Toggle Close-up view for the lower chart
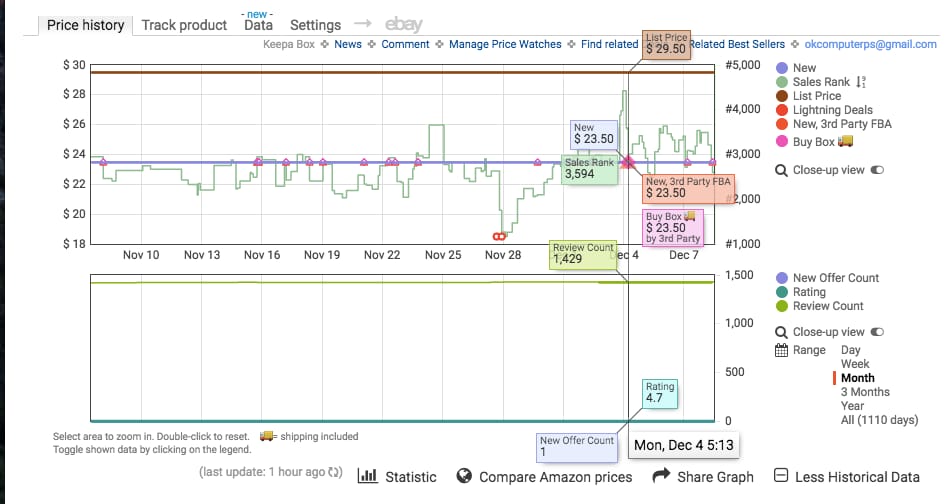Viewport: 947px width, 504px height. click(878, 332)
